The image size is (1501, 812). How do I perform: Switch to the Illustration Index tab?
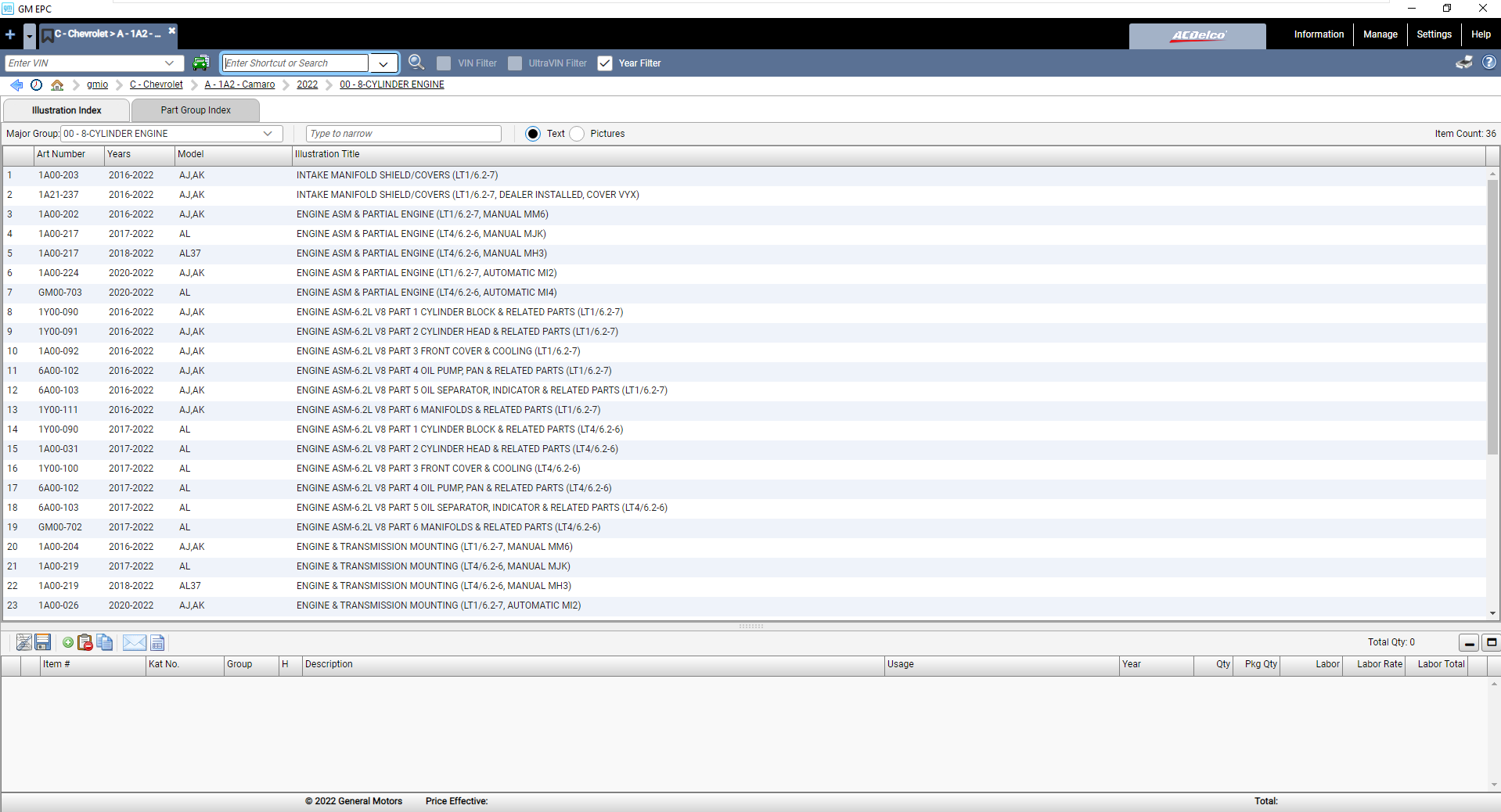click(x=67, y=110)
